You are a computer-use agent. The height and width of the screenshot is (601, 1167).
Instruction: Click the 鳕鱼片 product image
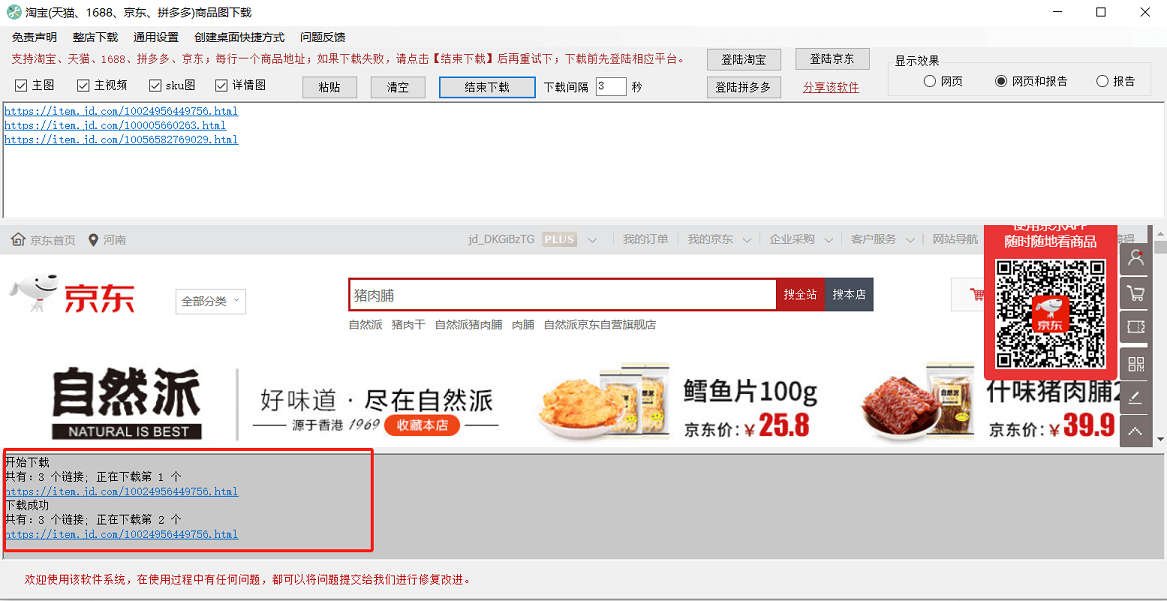pyautogui.click(x=604, y=402)
